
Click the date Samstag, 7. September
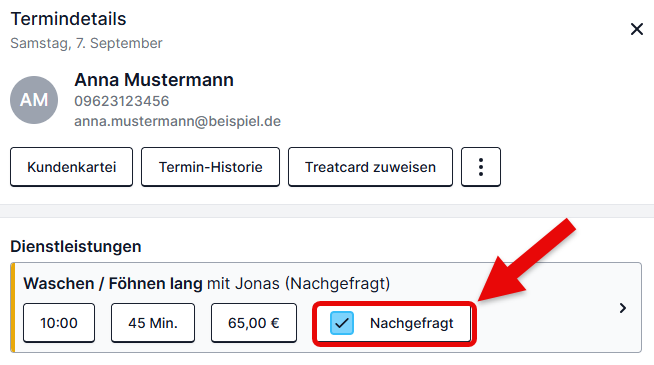(x=86, y=43)
